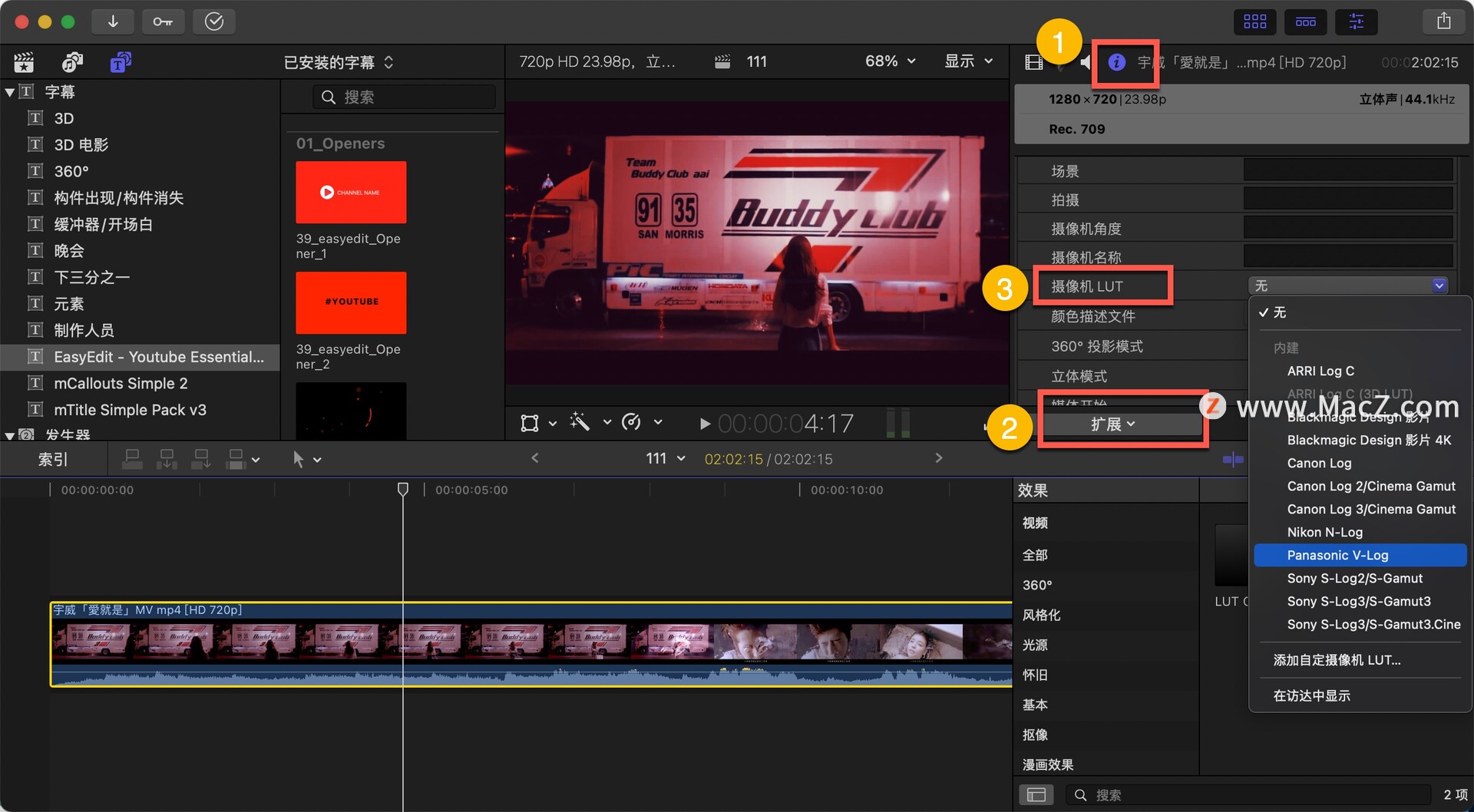The width and height of the screenshot is (1474, 812).
Task: Open the 摄像机 LUT dropdown
Action: point(1347,285)
